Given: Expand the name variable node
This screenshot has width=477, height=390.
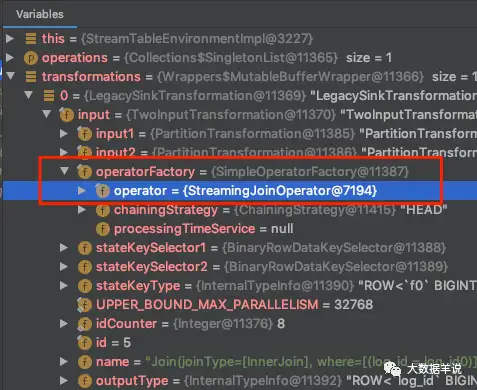Looking at the screenshot, I should pos(64,361).
